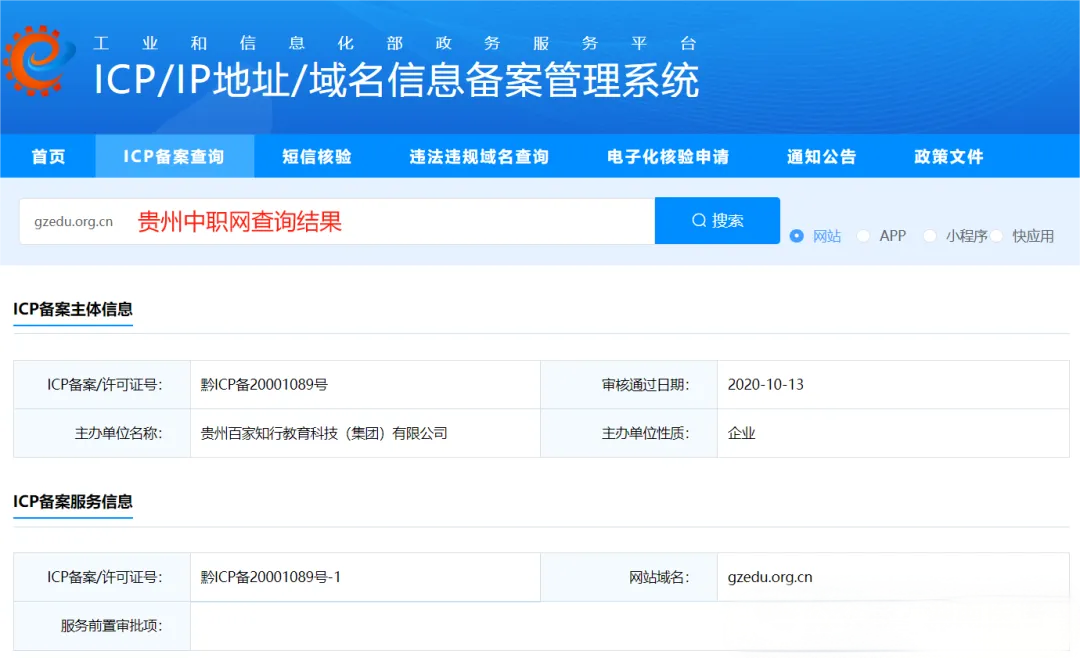Viewport: 1080px width, 658px height.
Task: Open 违法违规域名查询 tab
Action: 479,156
